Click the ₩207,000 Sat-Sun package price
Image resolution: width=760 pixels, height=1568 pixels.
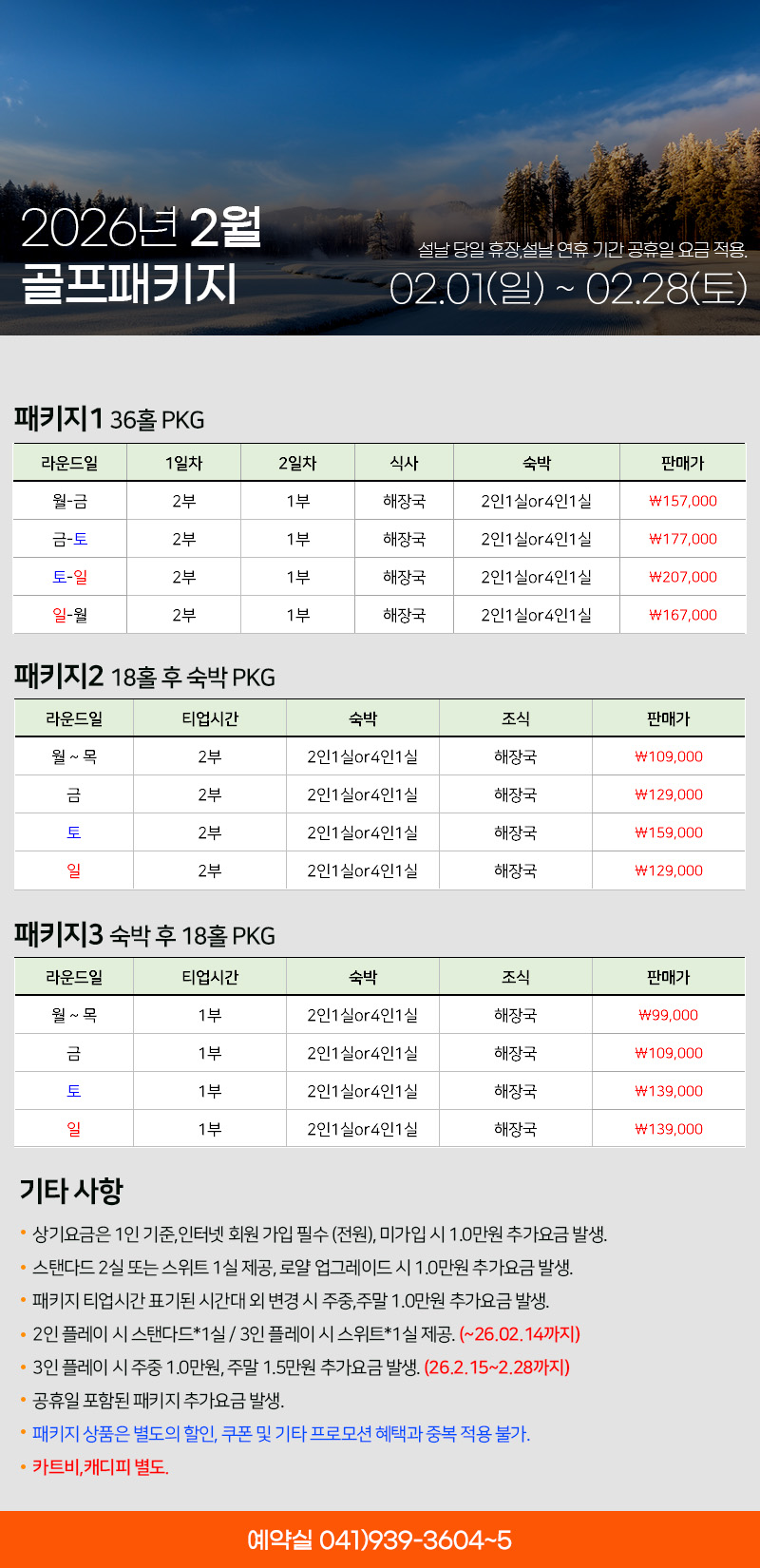point(683,577)
